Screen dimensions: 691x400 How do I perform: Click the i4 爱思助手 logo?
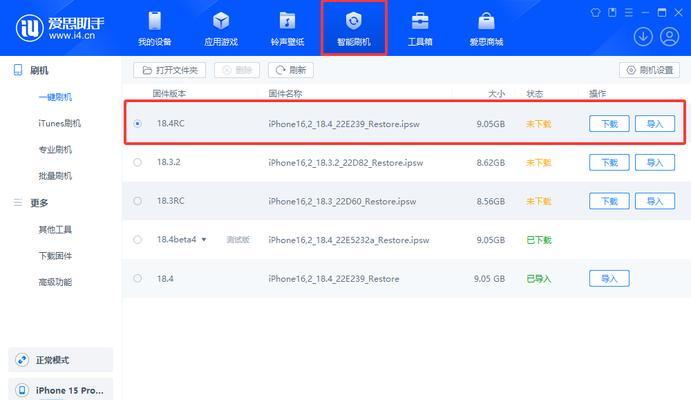(x=60, y=28)
